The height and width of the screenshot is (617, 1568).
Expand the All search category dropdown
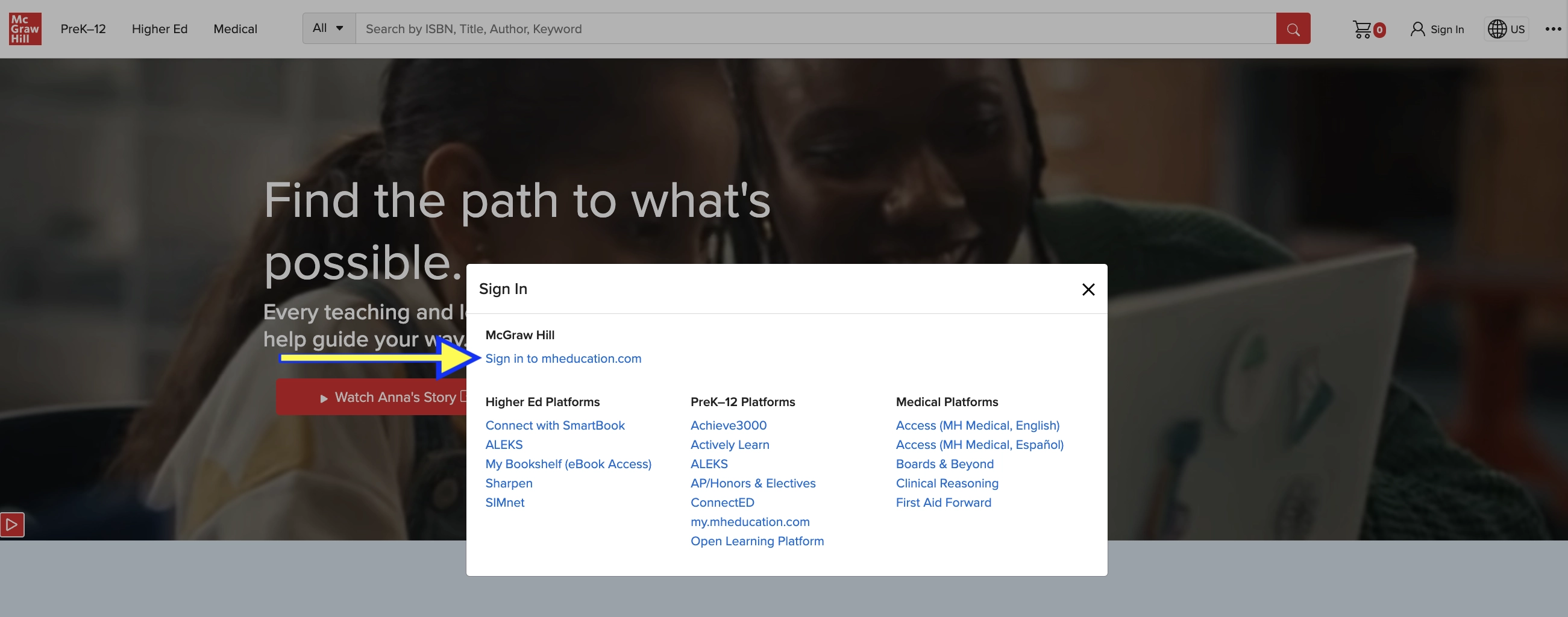[328, 28]
